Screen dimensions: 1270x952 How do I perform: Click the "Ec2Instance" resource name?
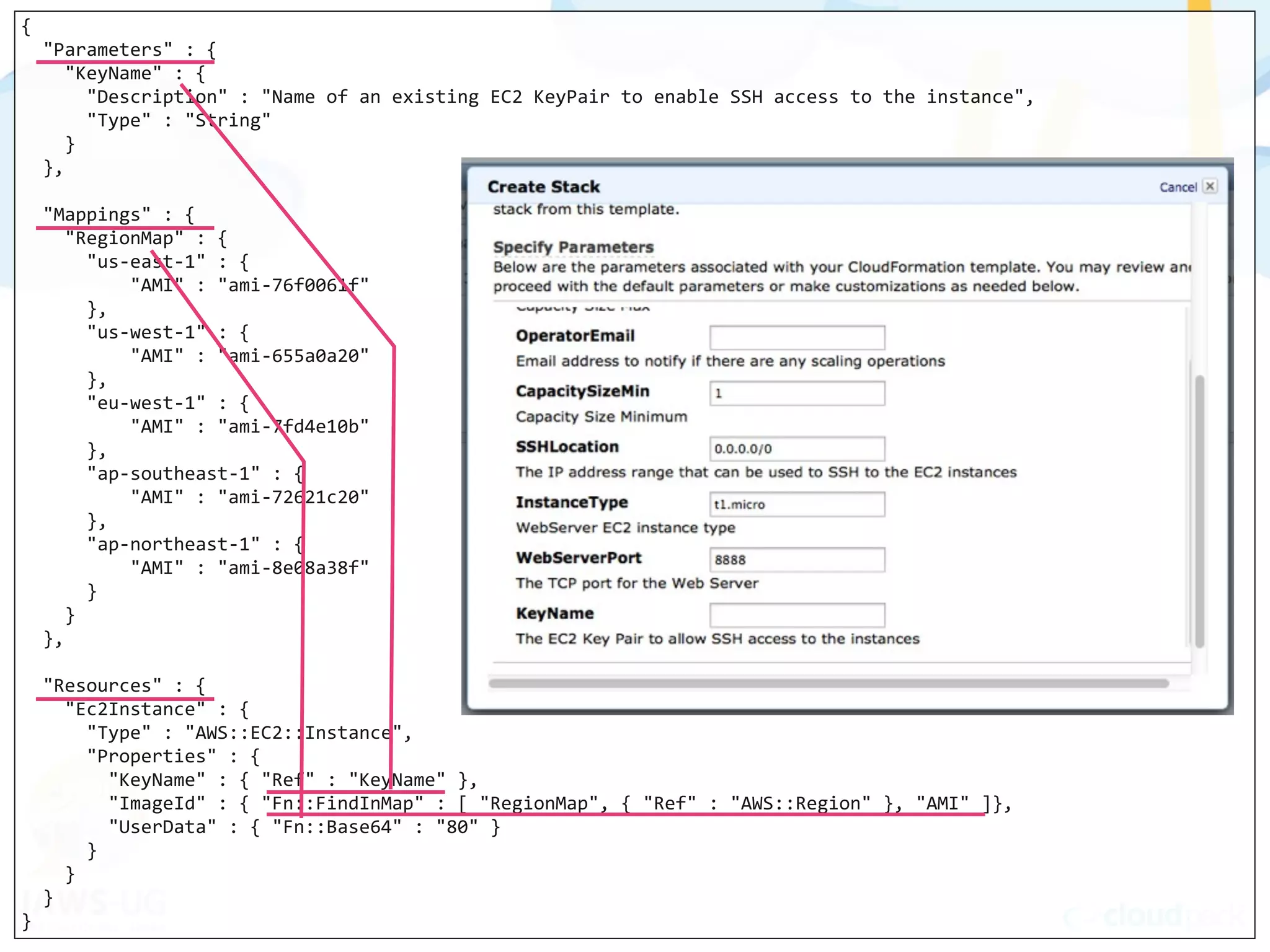pos(135,709)
